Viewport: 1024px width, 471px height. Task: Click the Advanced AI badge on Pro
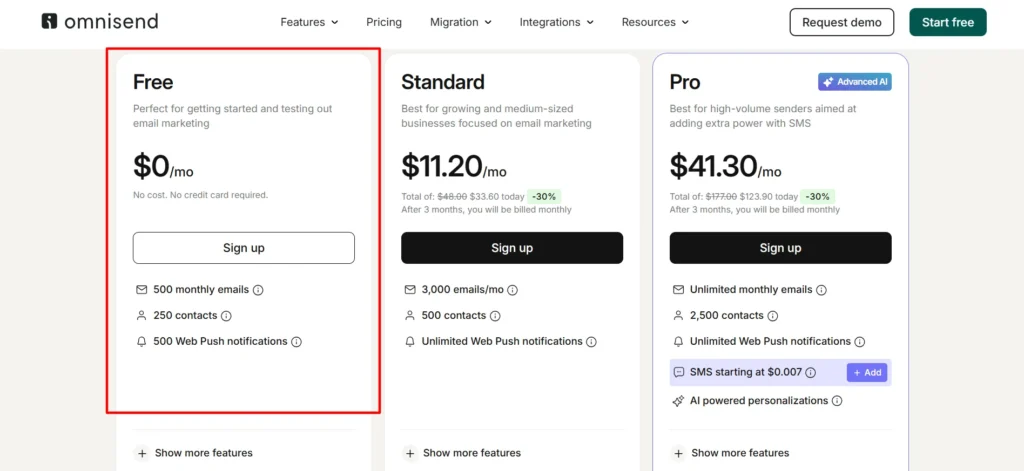click(x=855, y=82)
